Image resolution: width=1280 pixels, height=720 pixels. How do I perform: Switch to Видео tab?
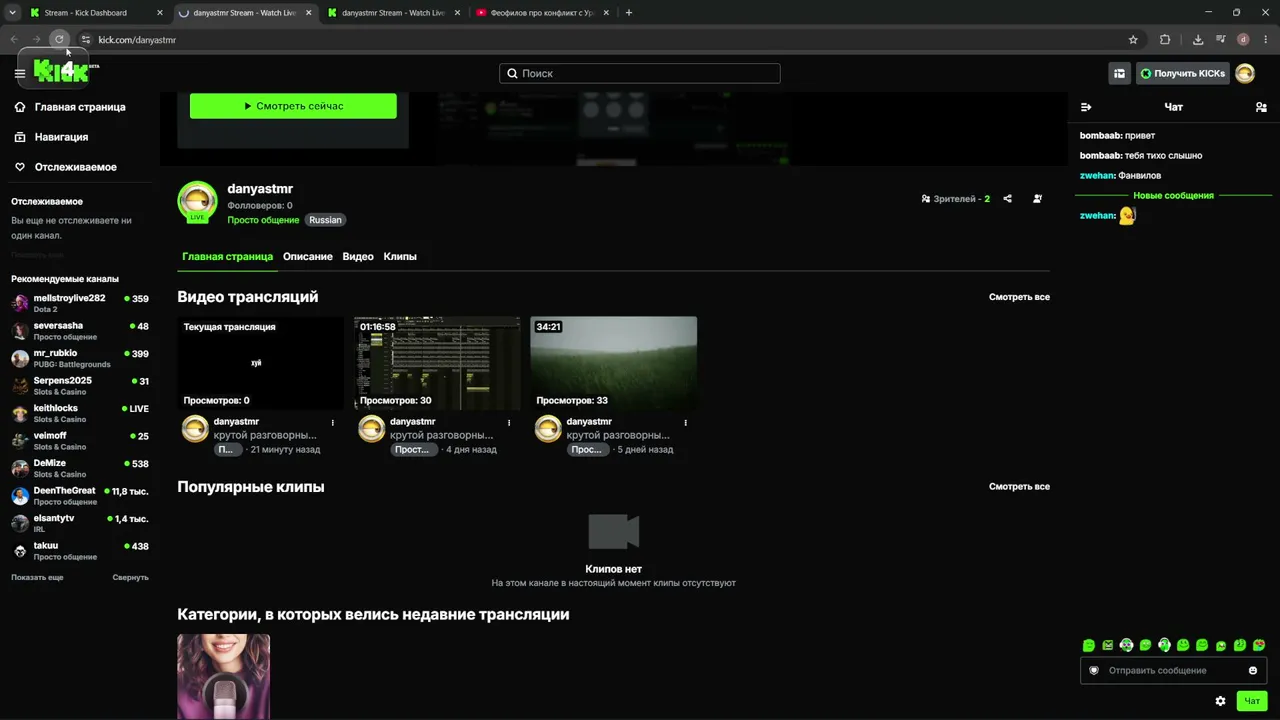click(x=358, y=257)
